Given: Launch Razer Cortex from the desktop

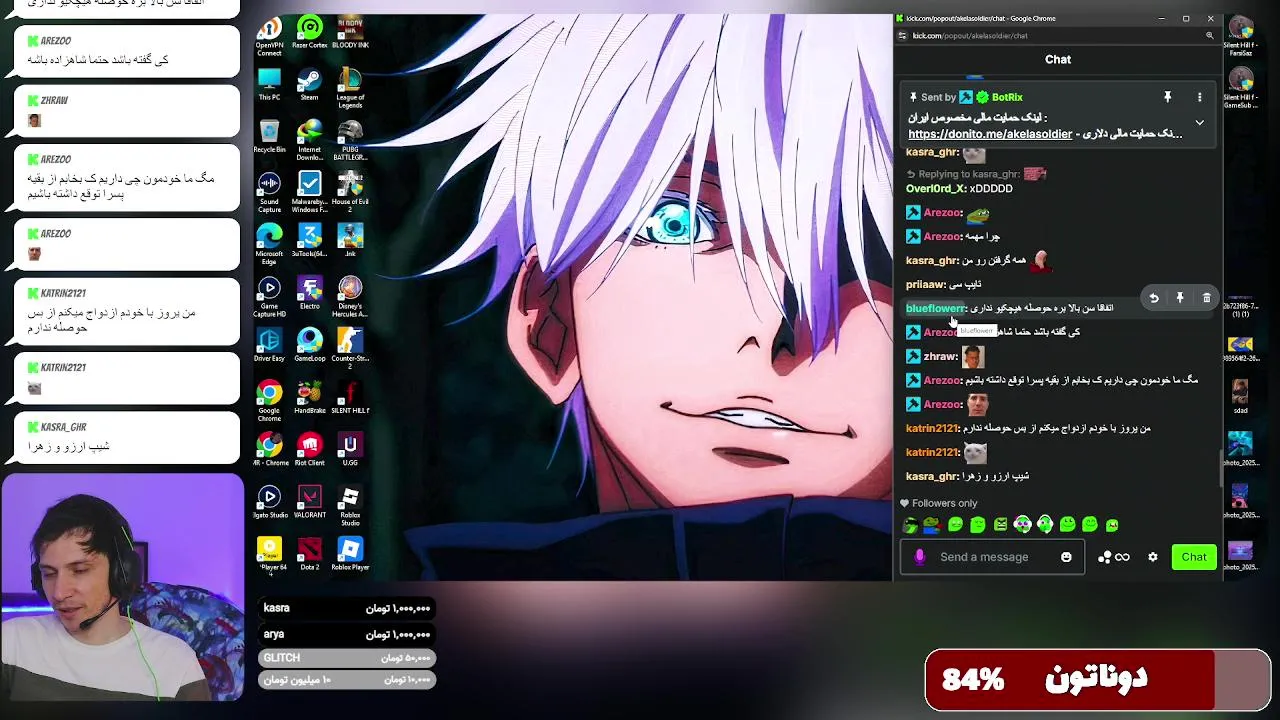Looking at the screenshot, I should point(310,33).
